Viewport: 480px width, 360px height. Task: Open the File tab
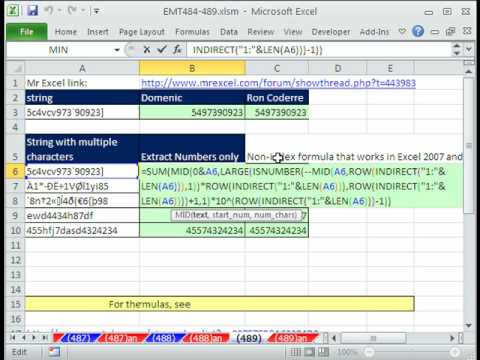click(x=27, y=32)
